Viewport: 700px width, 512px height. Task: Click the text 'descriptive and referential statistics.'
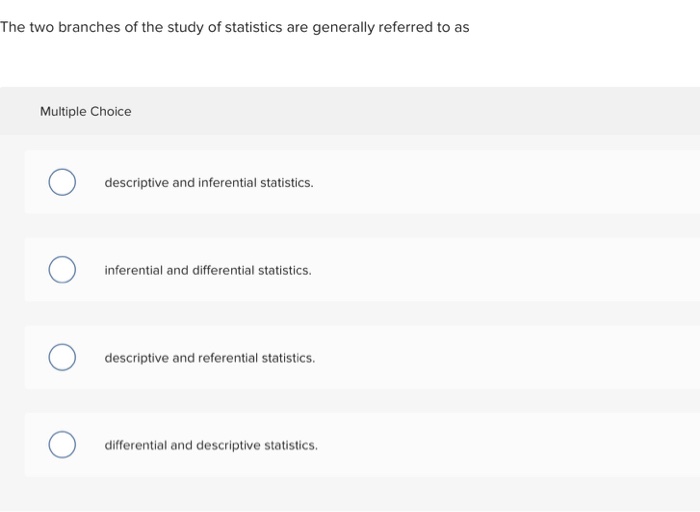pos(209,357)
